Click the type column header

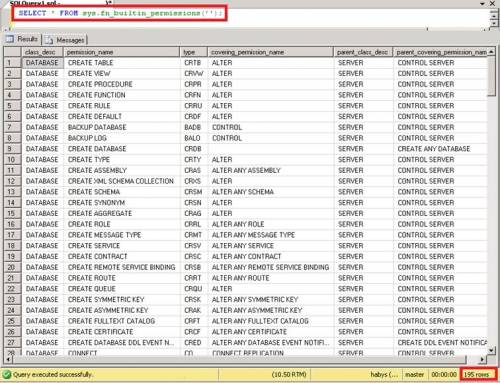(x=194, y=52)
